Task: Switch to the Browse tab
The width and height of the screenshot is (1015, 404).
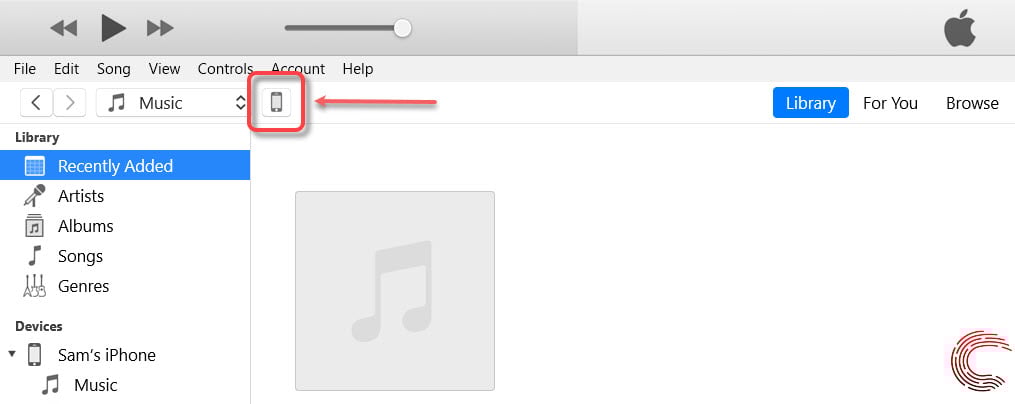Action: 972,103
